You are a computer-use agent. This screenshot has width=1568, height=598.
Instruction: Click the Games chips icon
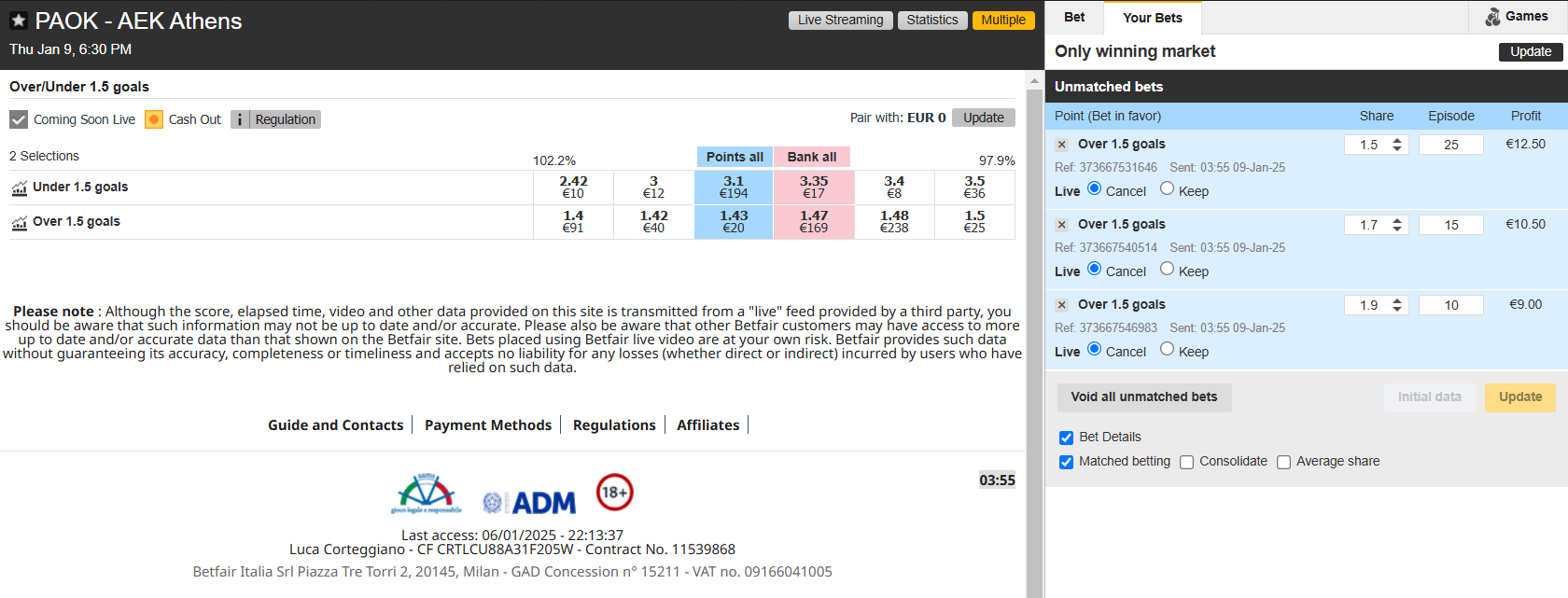coord(1493,17)
